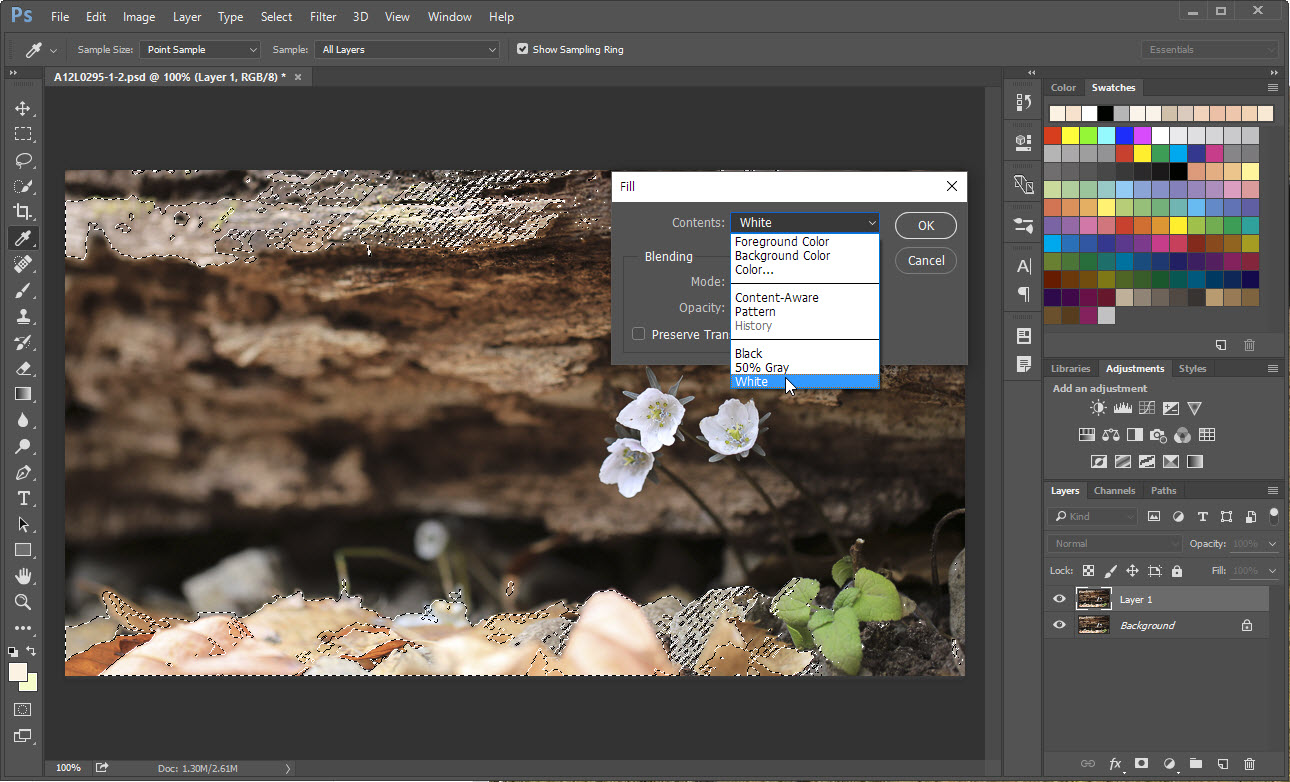Click Cancel in Fill dialog

coord(926,260)
